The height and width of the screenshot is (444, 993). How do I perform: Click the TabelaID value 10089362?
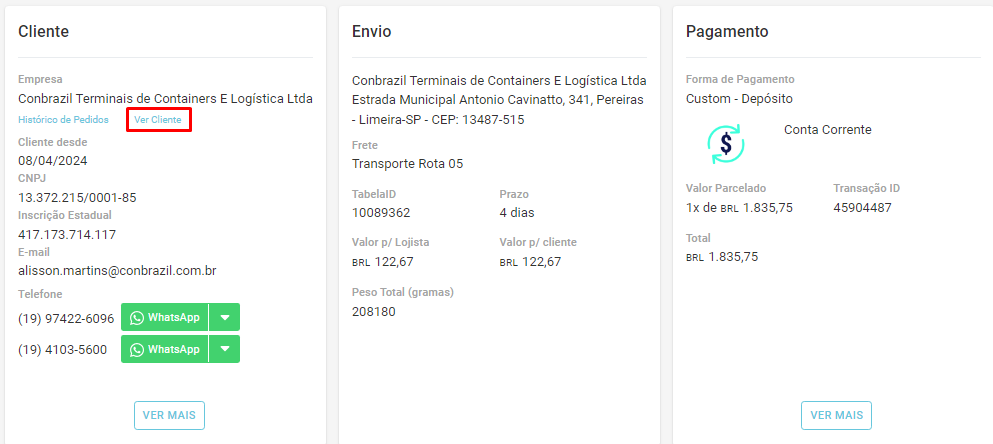381,213
